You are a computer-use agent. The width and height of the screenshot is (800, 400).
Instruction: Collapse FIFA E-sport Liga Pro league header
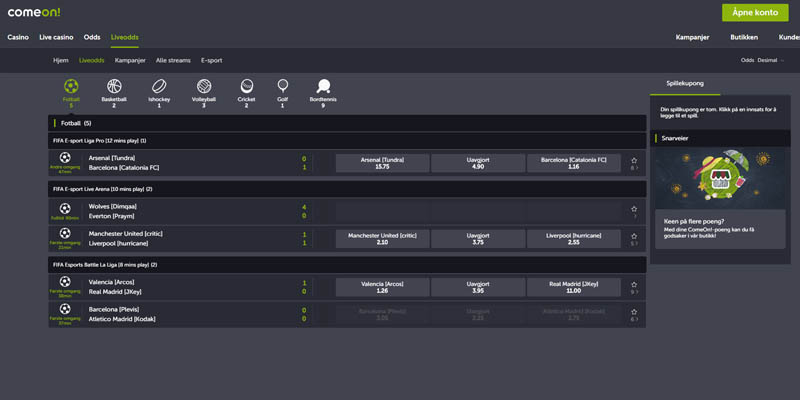tap(347, 140)
